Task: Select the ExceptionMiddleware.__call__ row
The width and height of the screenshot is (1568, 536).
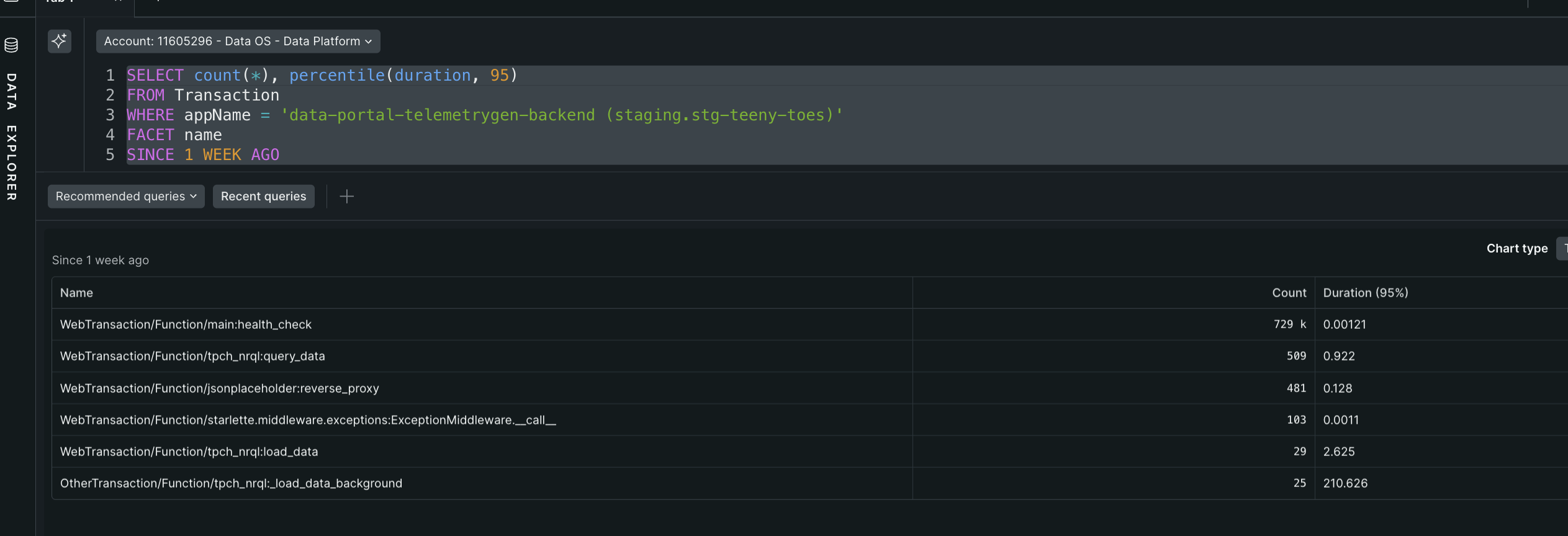Action: point(308,420)
